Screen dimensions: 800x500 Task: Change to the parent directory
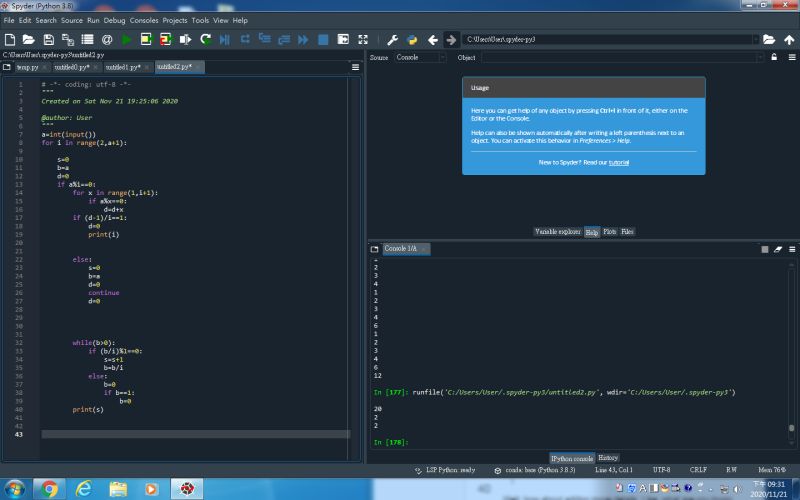click(789, 39)
